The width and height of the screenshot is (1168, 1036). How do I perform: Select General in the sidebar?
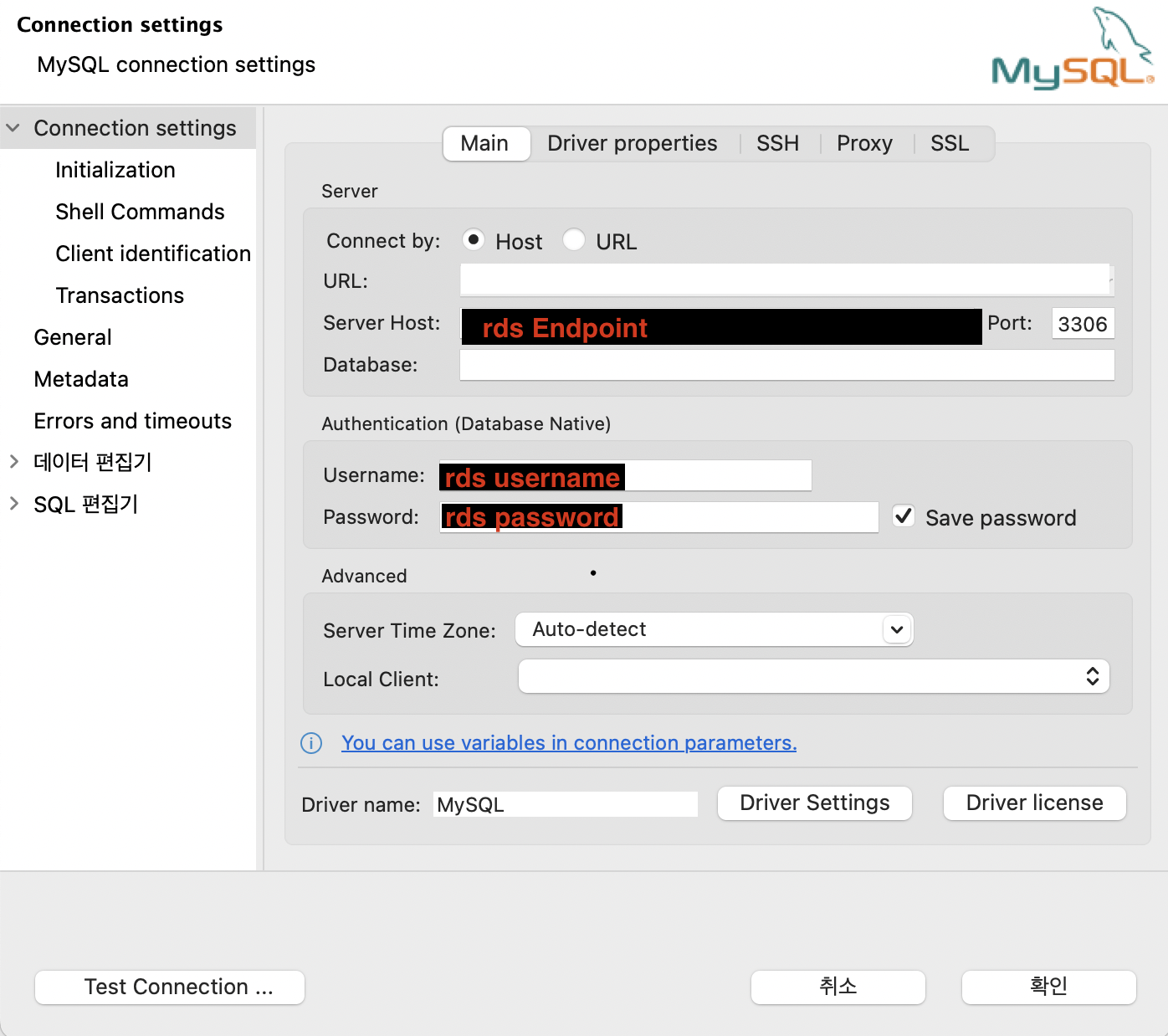(x=73, y=337)
